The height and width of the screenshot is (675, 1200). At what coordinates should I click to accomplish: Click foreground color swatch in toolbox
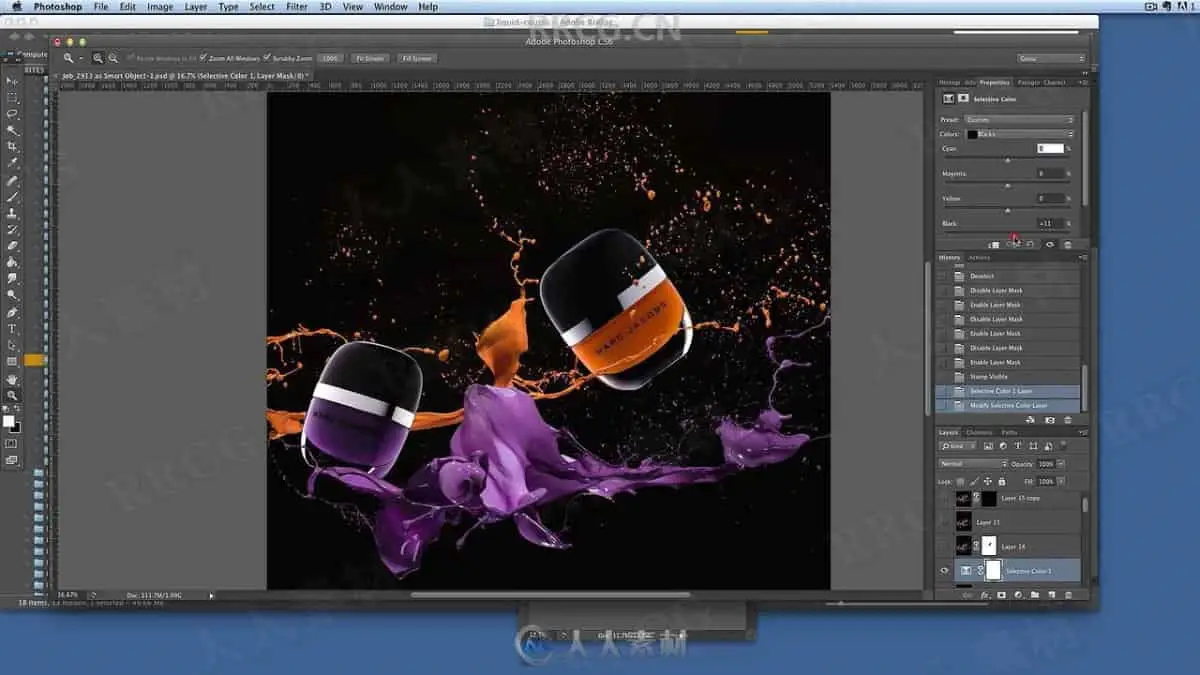9,421
